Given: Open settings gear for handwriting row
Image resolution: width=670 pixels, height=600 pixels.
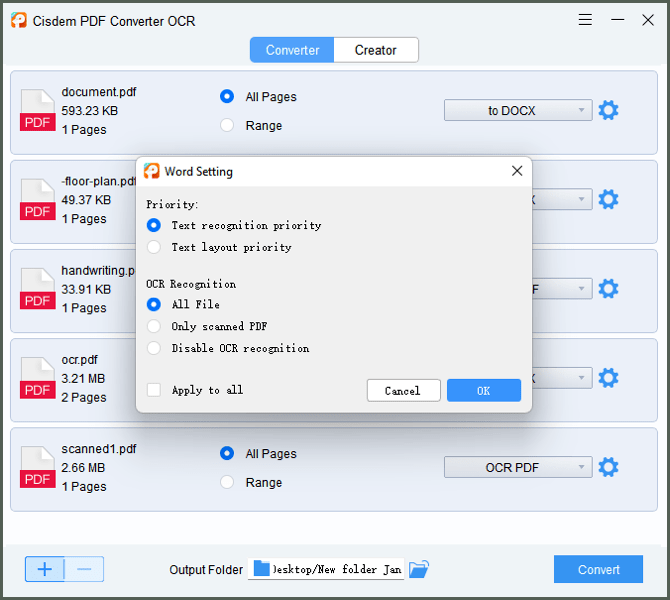Looking at the screenshot, I should 608,289.
